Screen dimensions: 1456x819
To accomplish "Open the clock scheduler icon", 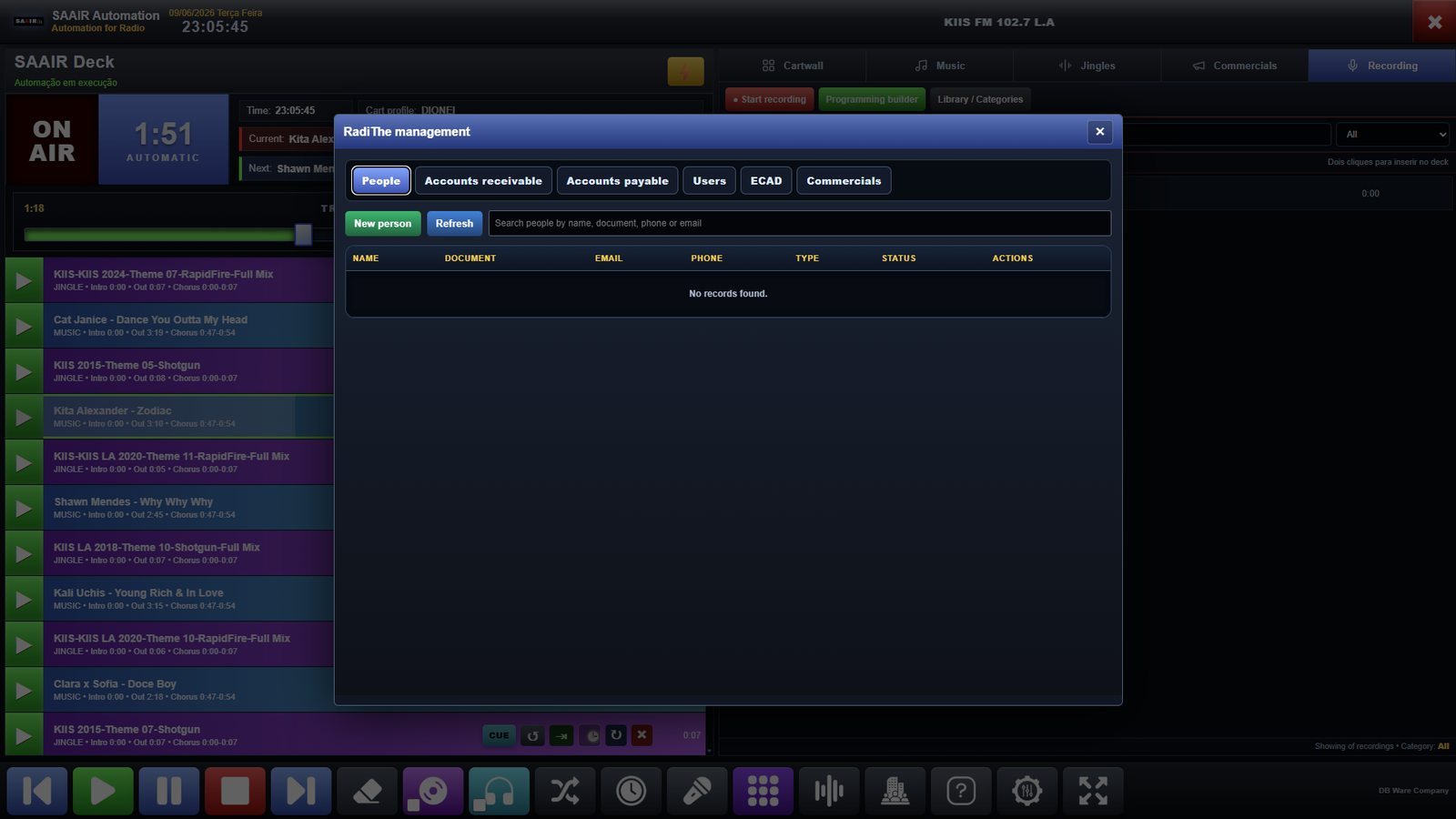I will pos(631,791).
